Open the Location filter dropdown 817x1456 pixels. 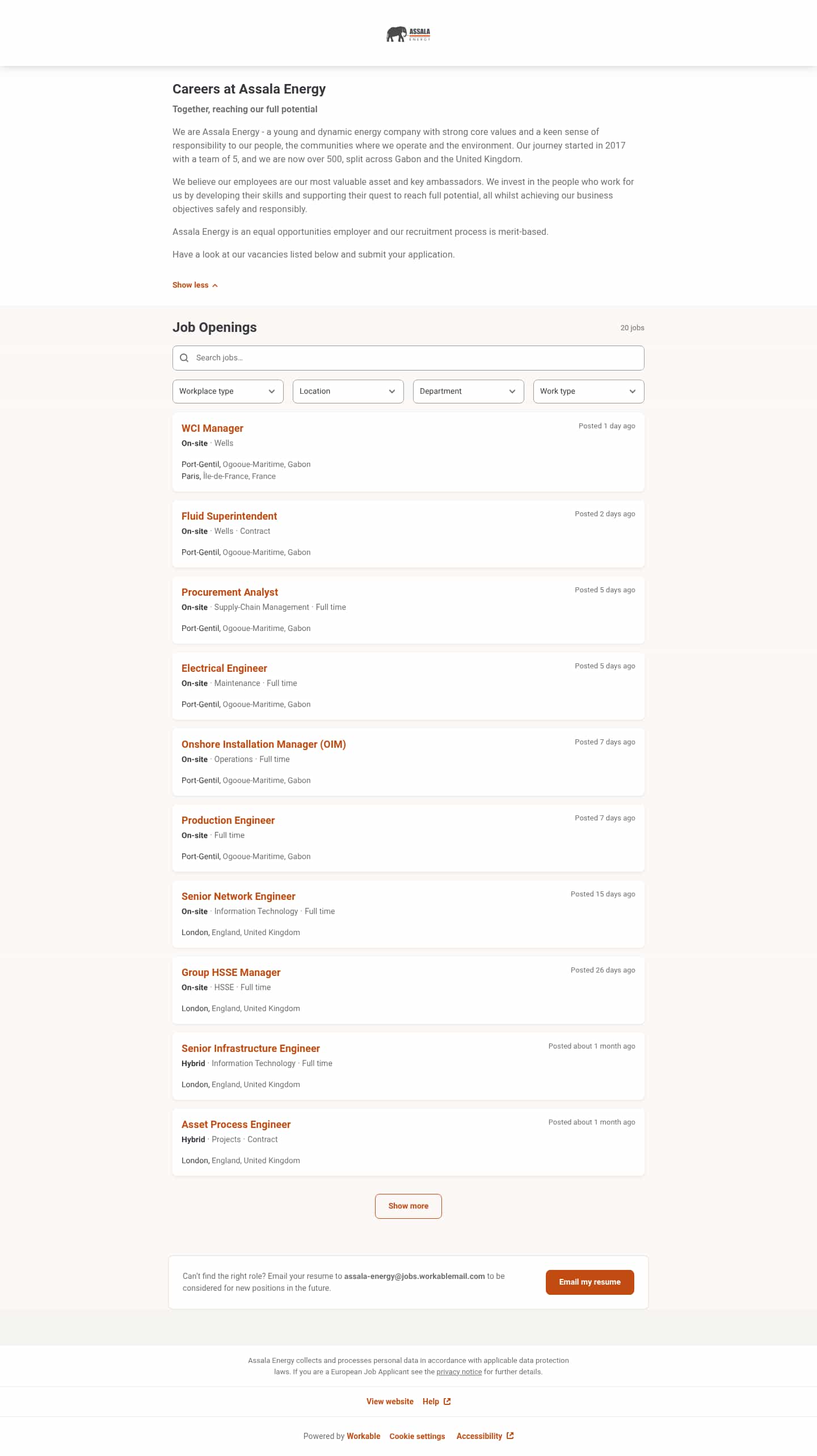tap(347, 391)
